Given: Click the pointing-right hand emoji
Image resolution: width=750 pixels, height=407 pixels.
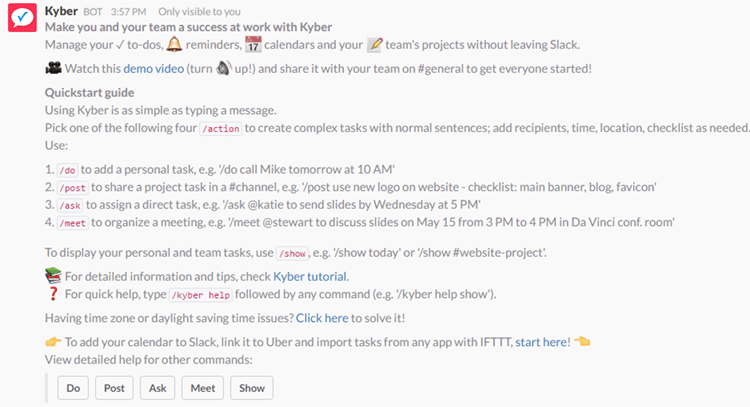Looking at the screenshot, I should coord(53,341).
